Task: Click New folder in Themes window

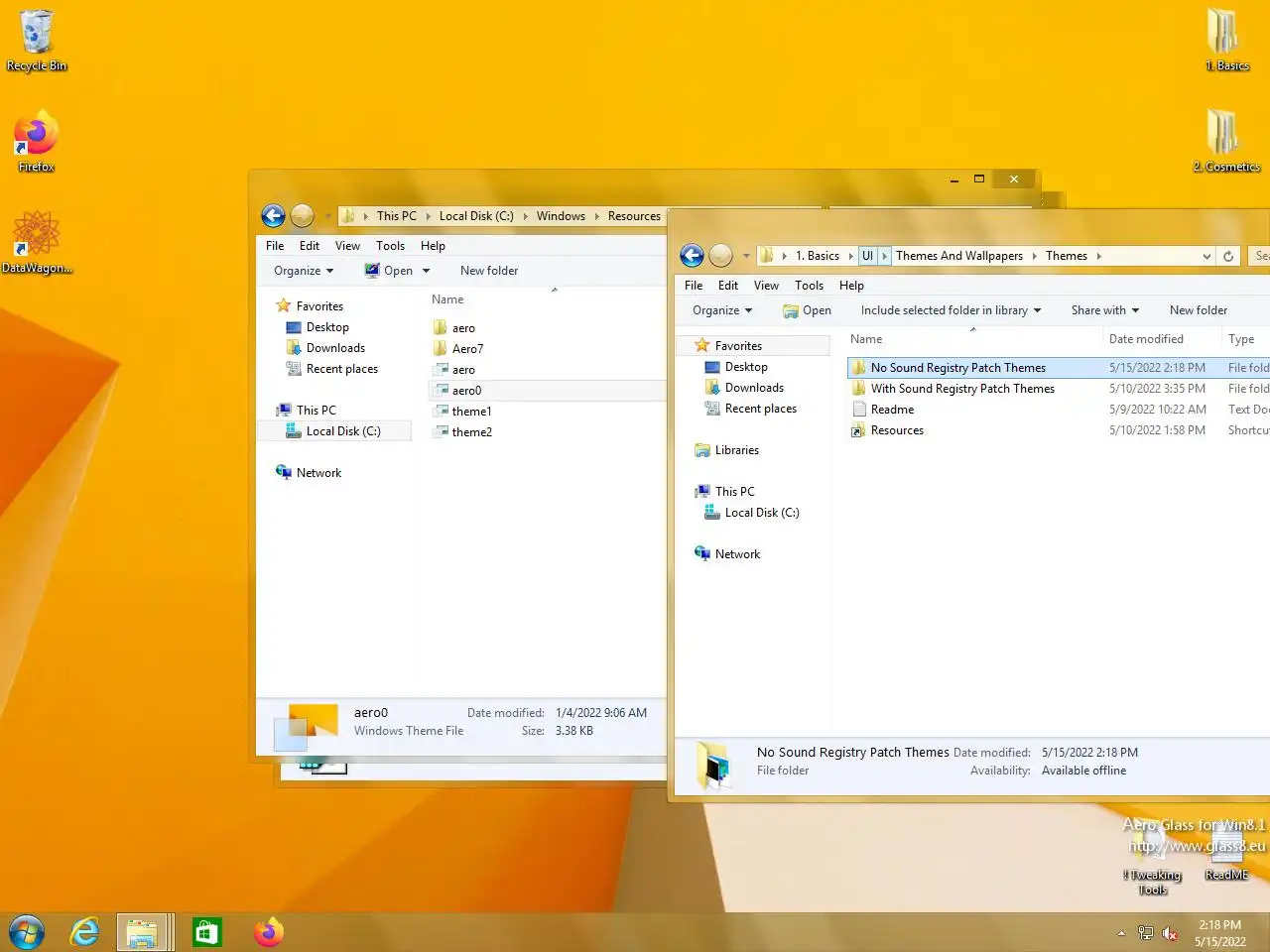Action: (1198, 310)
